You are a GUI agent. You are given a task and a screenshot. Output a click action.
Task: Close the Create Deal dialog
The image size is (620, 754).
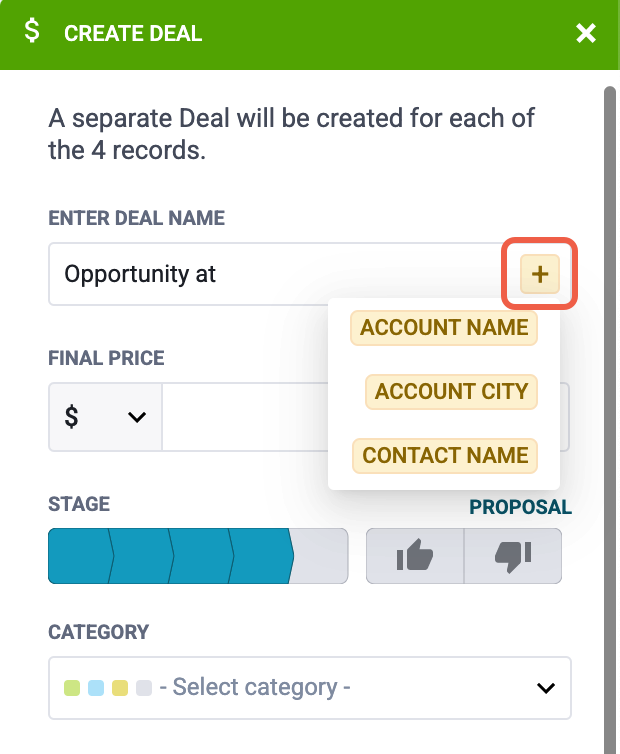tap(586, 33)
